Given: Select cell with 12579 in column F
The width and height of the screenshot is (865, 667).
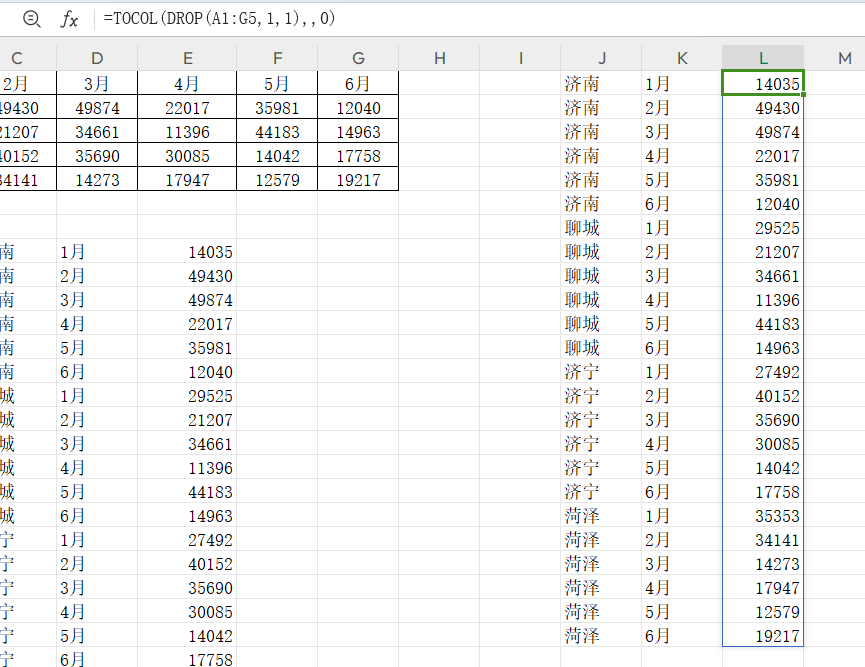Looking at the screenshot, I should [x=277, y=179].
